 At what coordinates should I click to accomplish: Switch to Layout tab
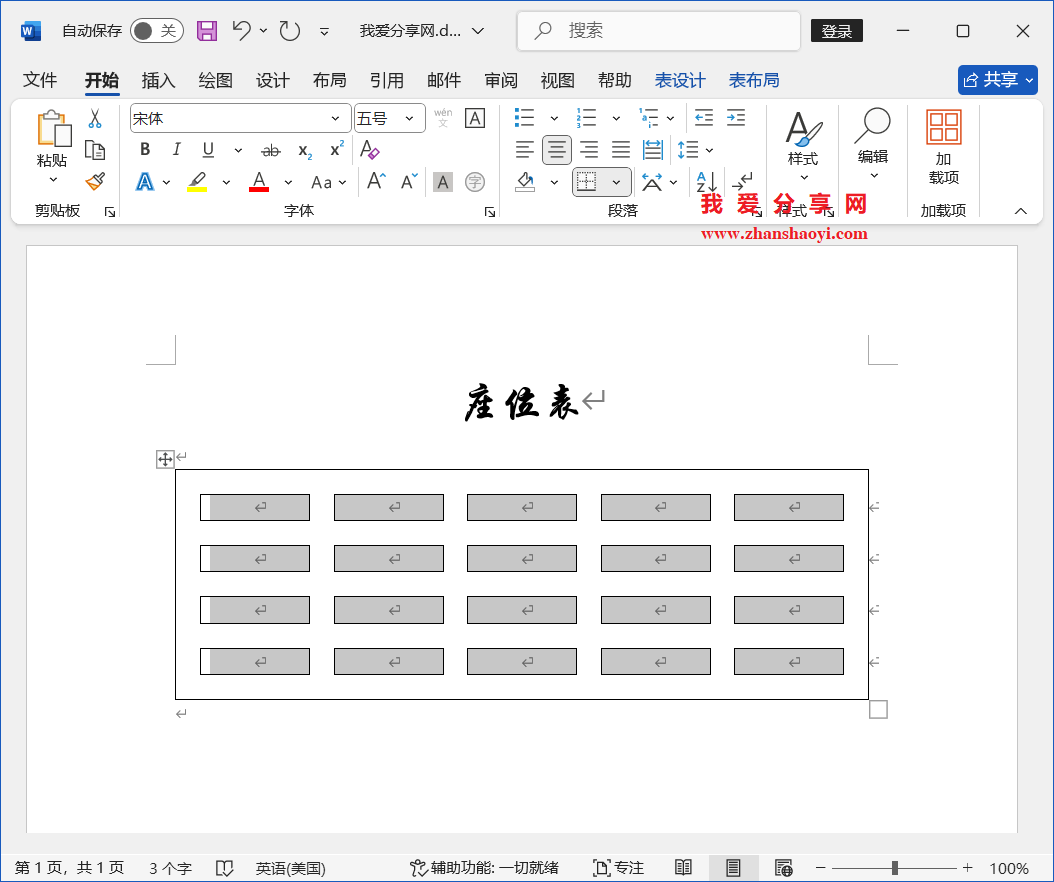[329, 81]
